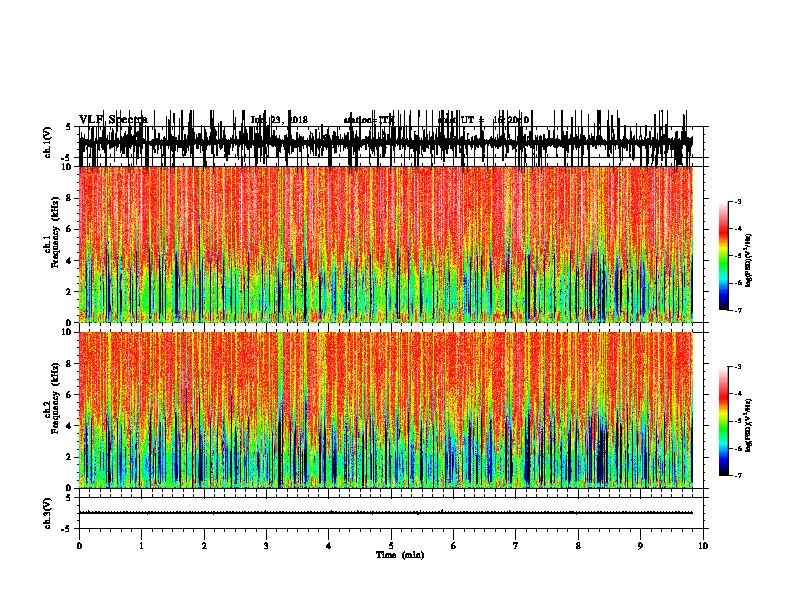
Task: Click the "station=ITH" header label
Action: tap(369, 120)
